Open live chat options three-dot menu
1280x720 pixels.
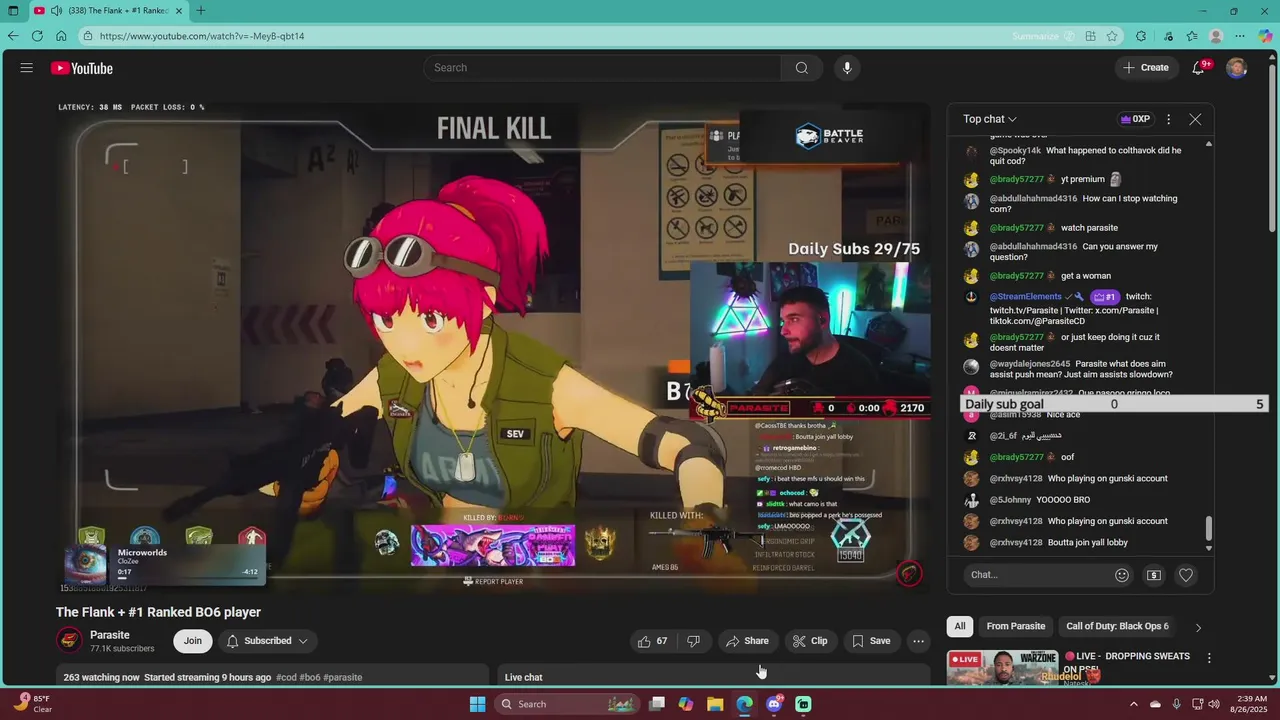(x=1168, y=119)
